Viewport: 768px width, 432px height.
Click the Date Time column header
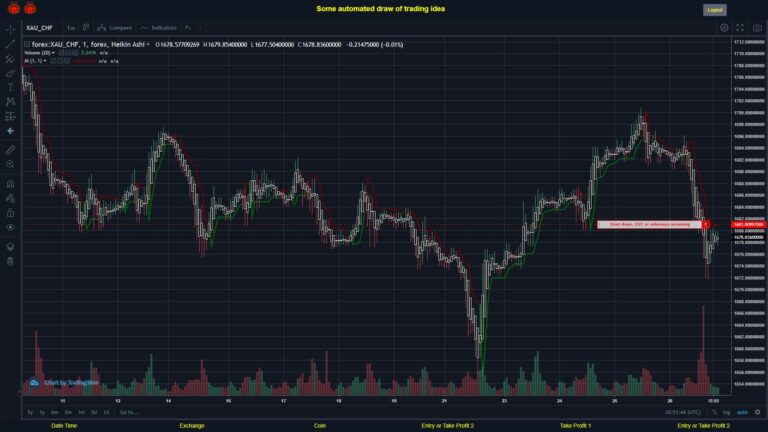pos(64,426)
